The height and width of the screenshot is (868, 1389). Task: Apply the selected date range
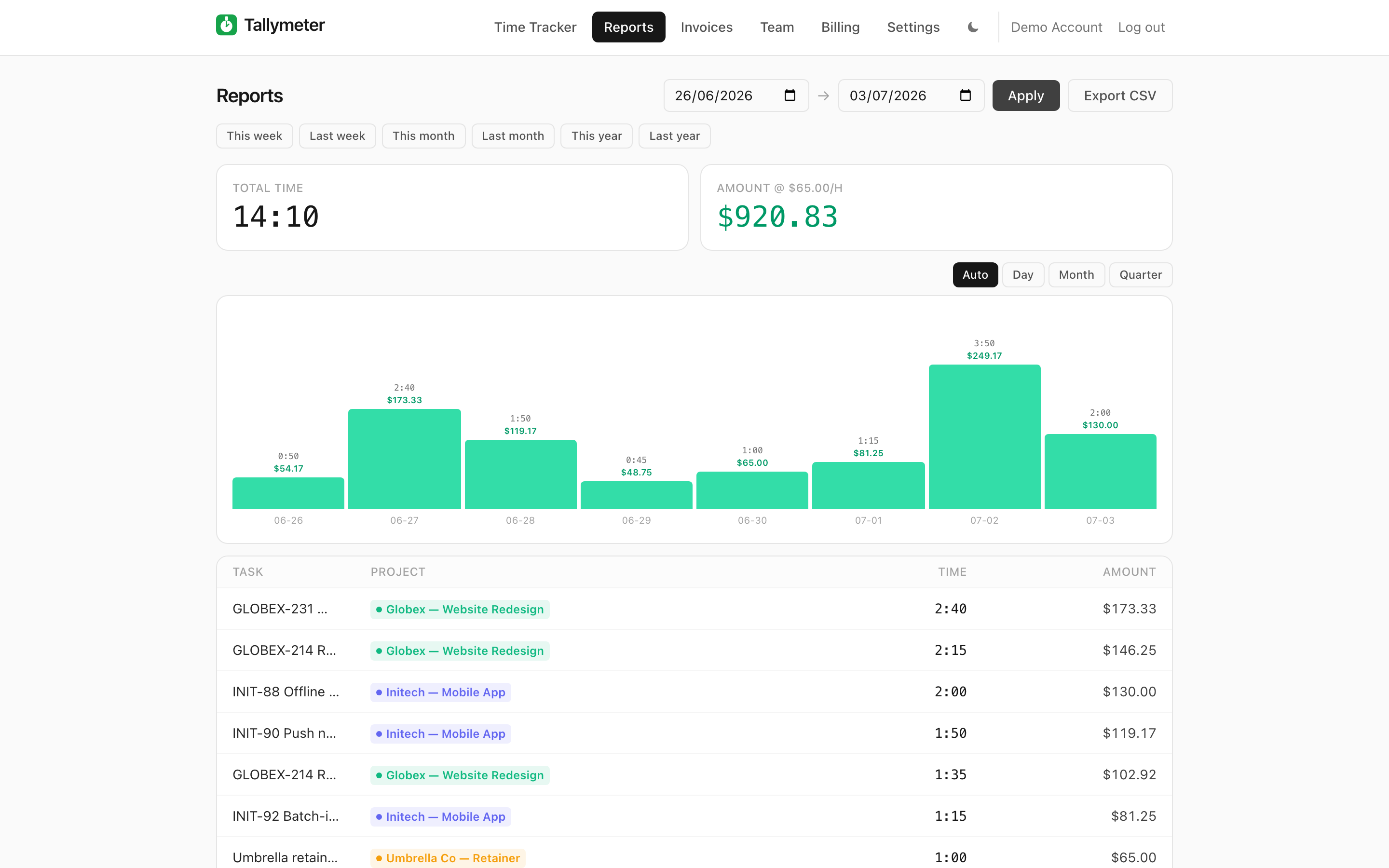point(1026,96)
